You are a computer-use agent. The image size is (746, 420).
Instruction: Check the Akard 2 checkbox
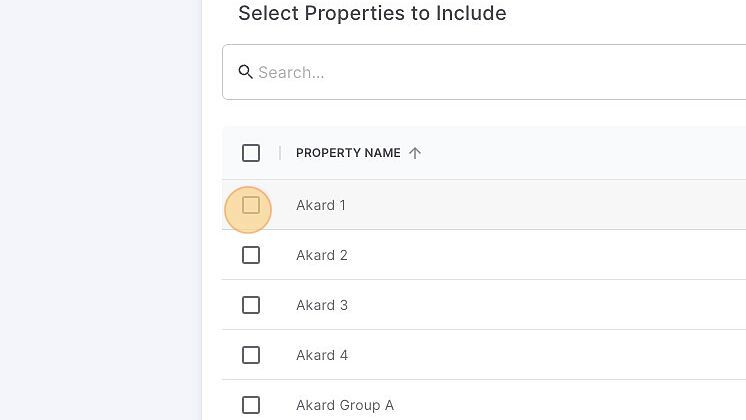(251, 255)
